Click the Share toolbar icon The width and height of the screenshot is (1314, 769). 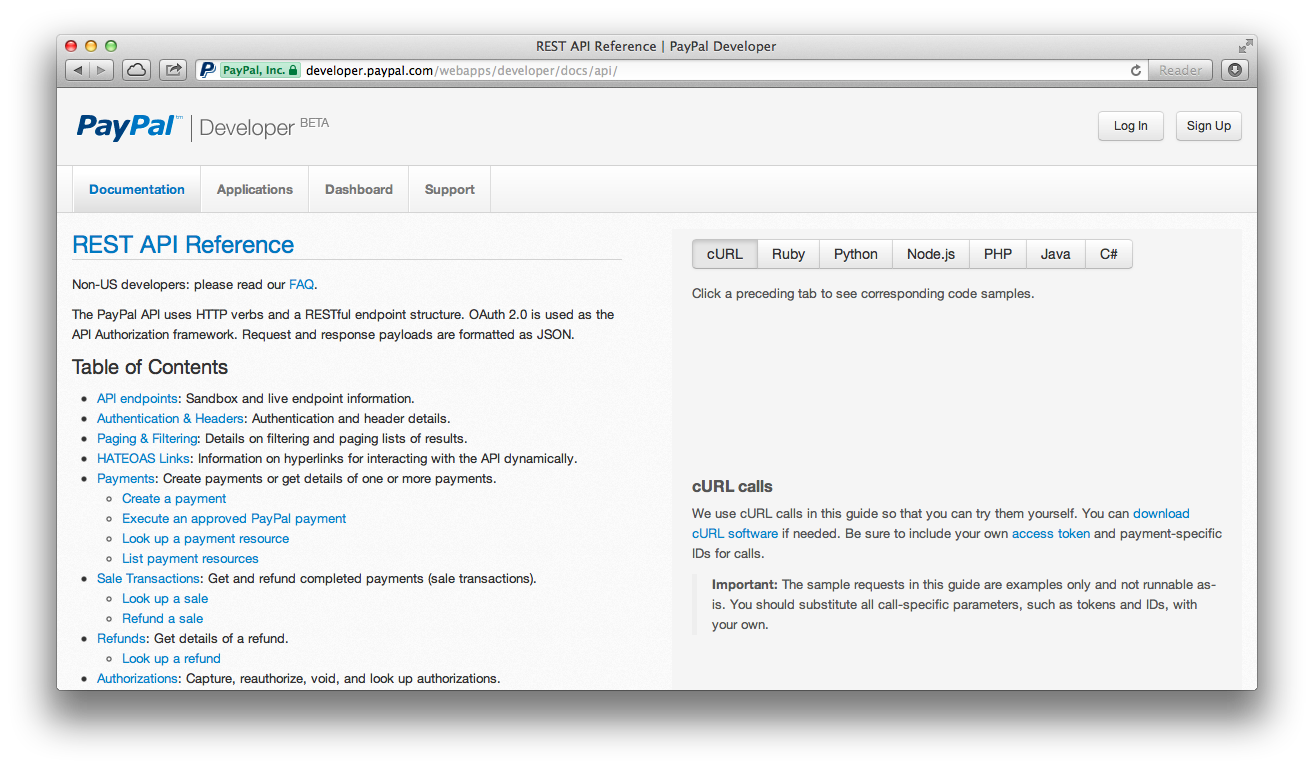(173, 70)
